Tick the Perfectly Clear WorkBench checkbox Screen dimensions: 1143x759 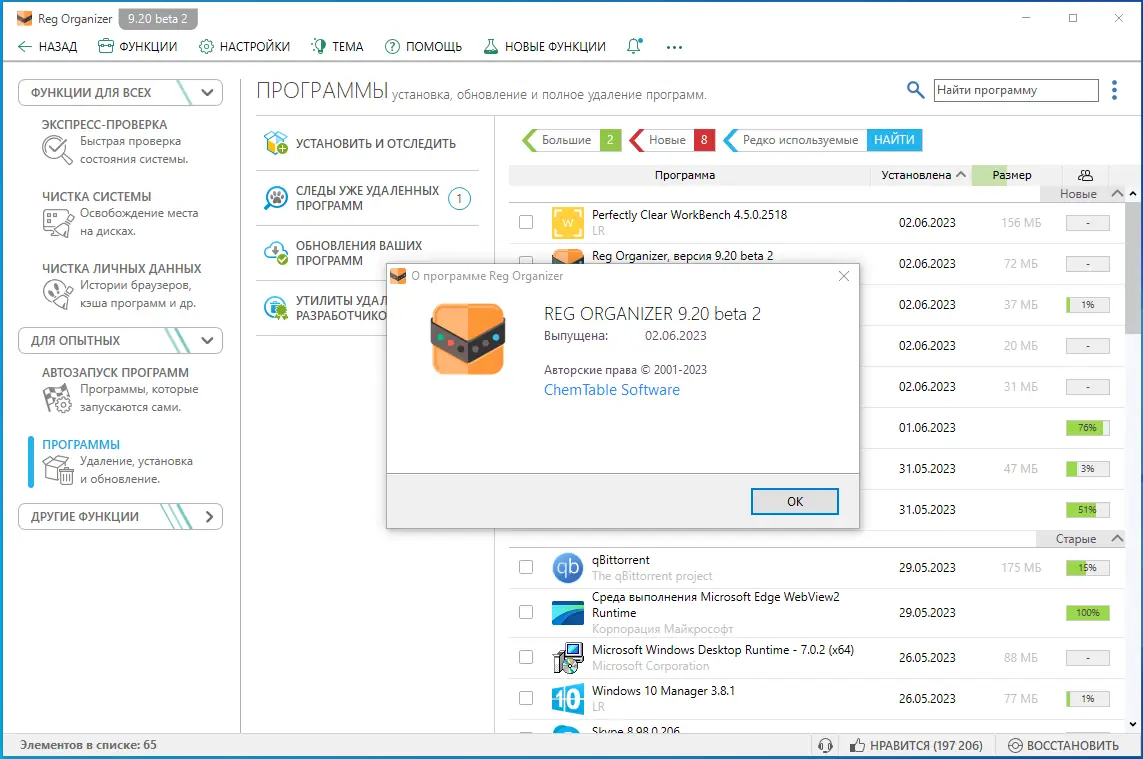[526, 222]
